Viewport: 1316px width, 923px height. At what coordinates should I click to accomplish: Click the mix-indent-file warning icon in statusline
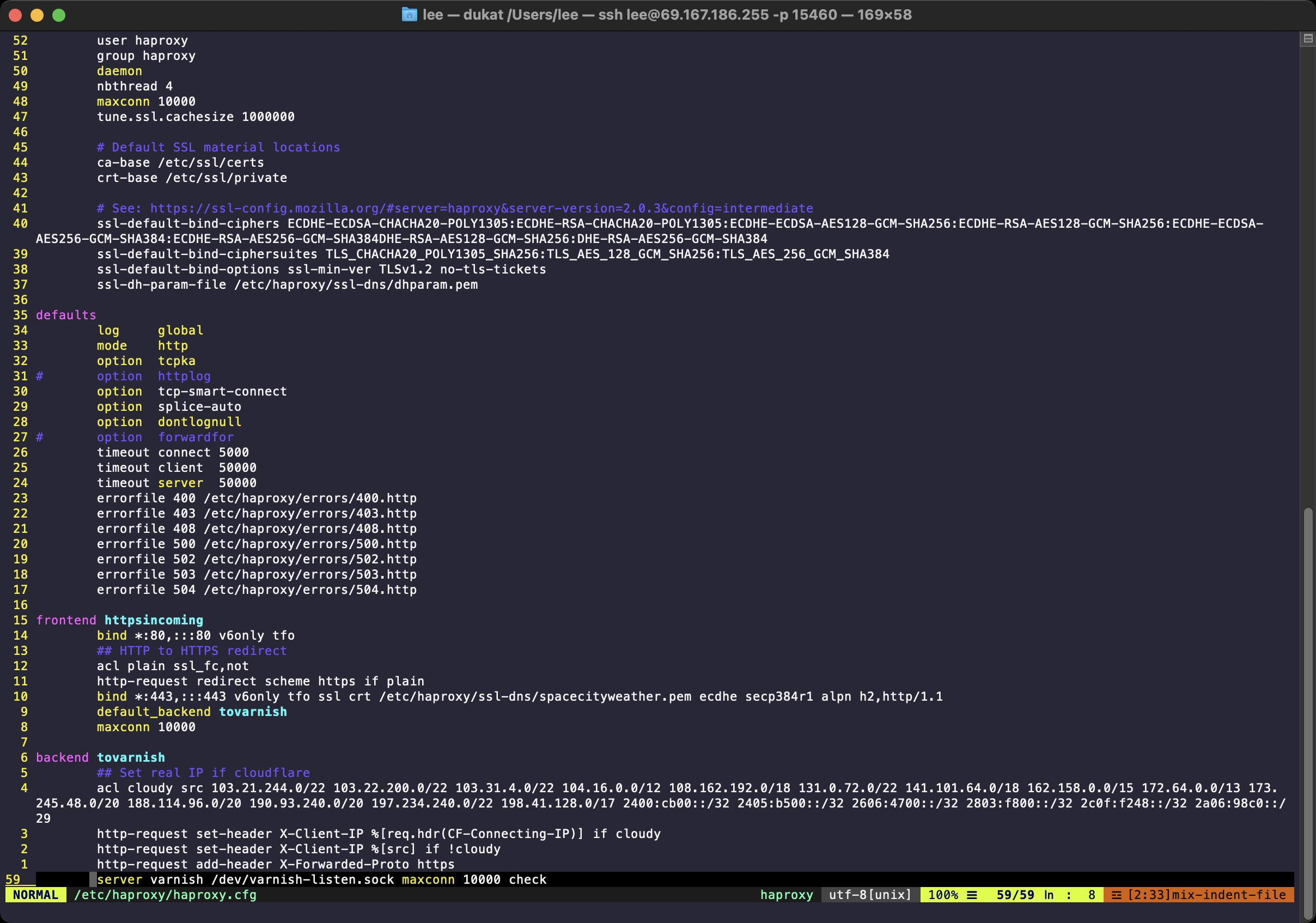[x=1116, y=895]
